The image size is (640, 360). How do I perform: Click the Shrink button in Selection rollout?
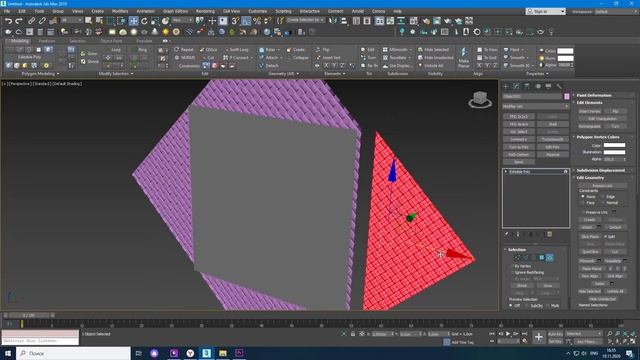[x=522, y=286]
